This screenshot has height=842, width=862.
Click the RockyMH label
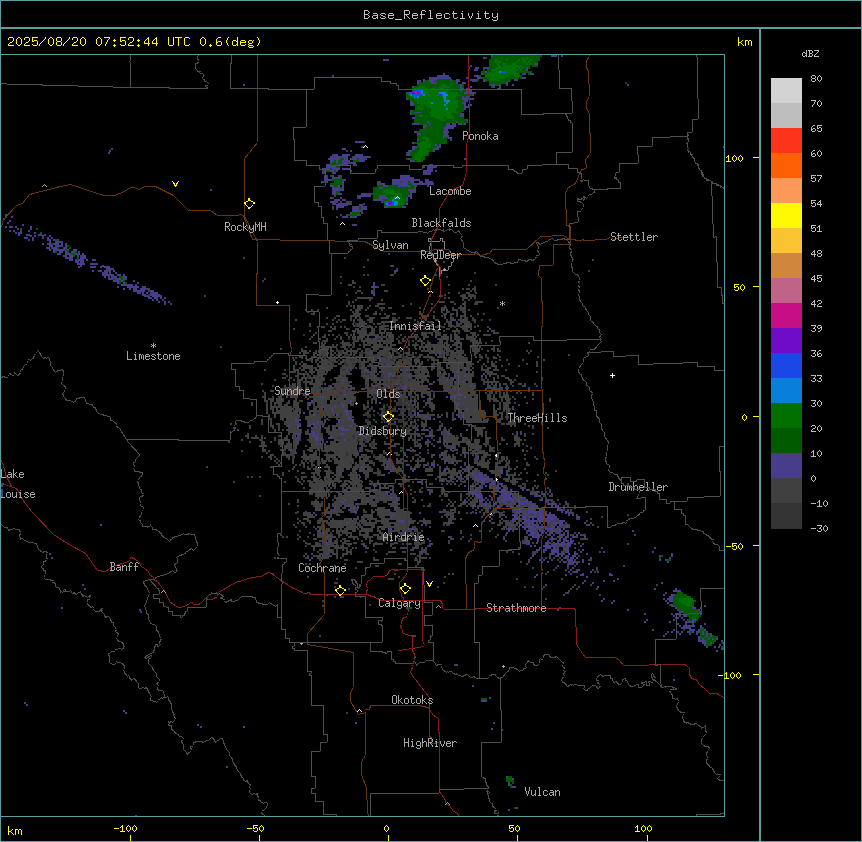click(245, 227)
